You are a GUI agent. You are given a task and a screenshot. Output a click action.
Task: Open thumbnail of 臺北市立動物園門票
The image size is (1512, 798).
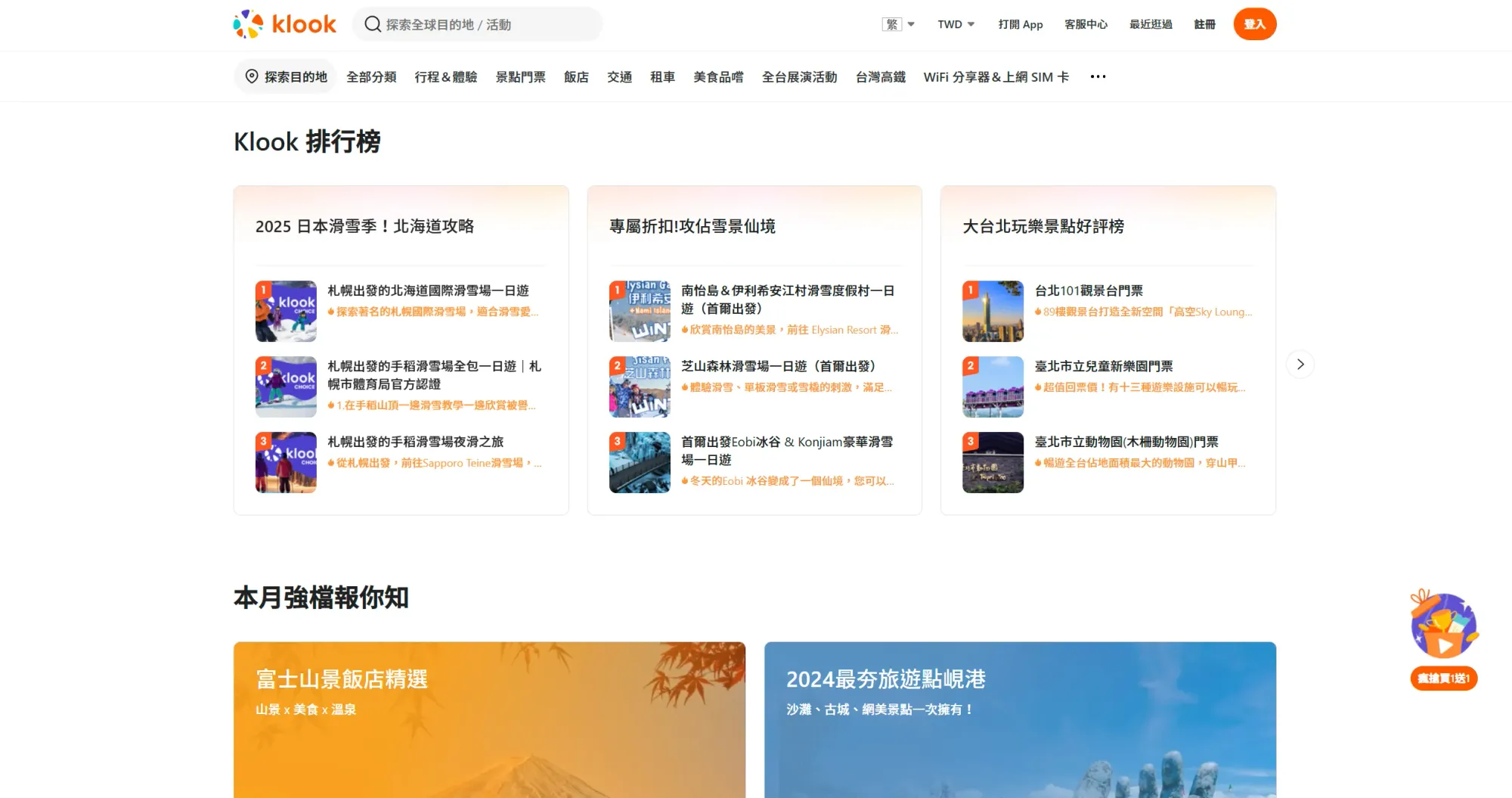993,462
